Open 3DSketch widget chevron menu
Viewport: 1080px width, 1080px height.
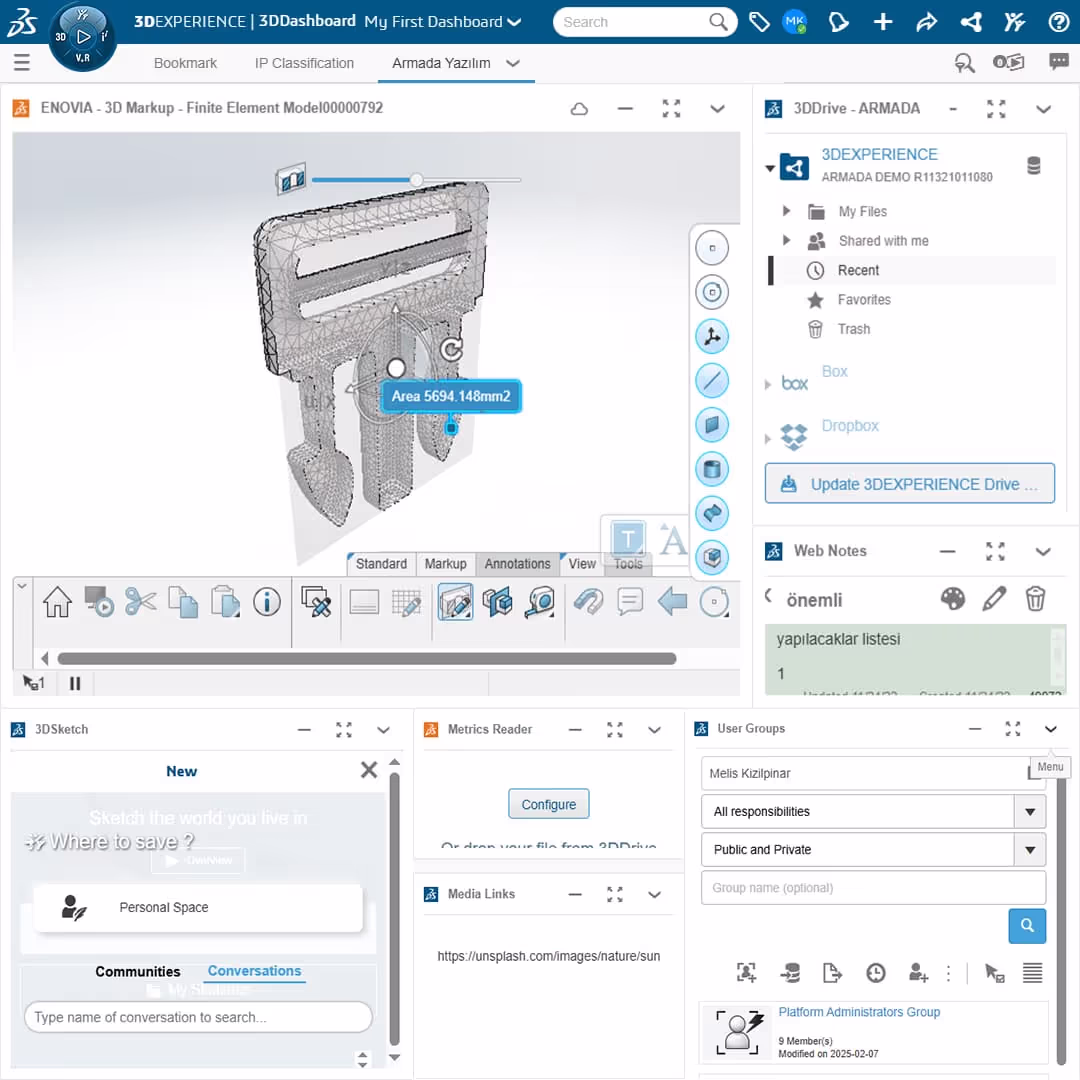point(384,729)
